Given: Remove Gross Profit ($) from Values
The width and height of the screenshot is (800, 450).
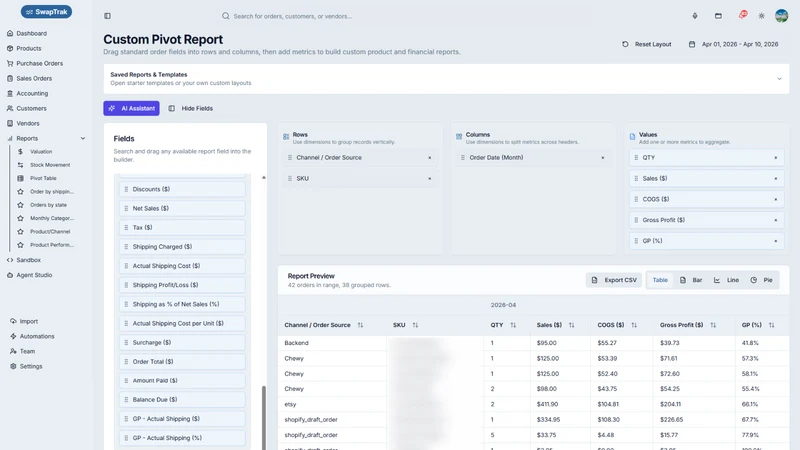Looking at the screenshot, I should click(x=776, y=220).
